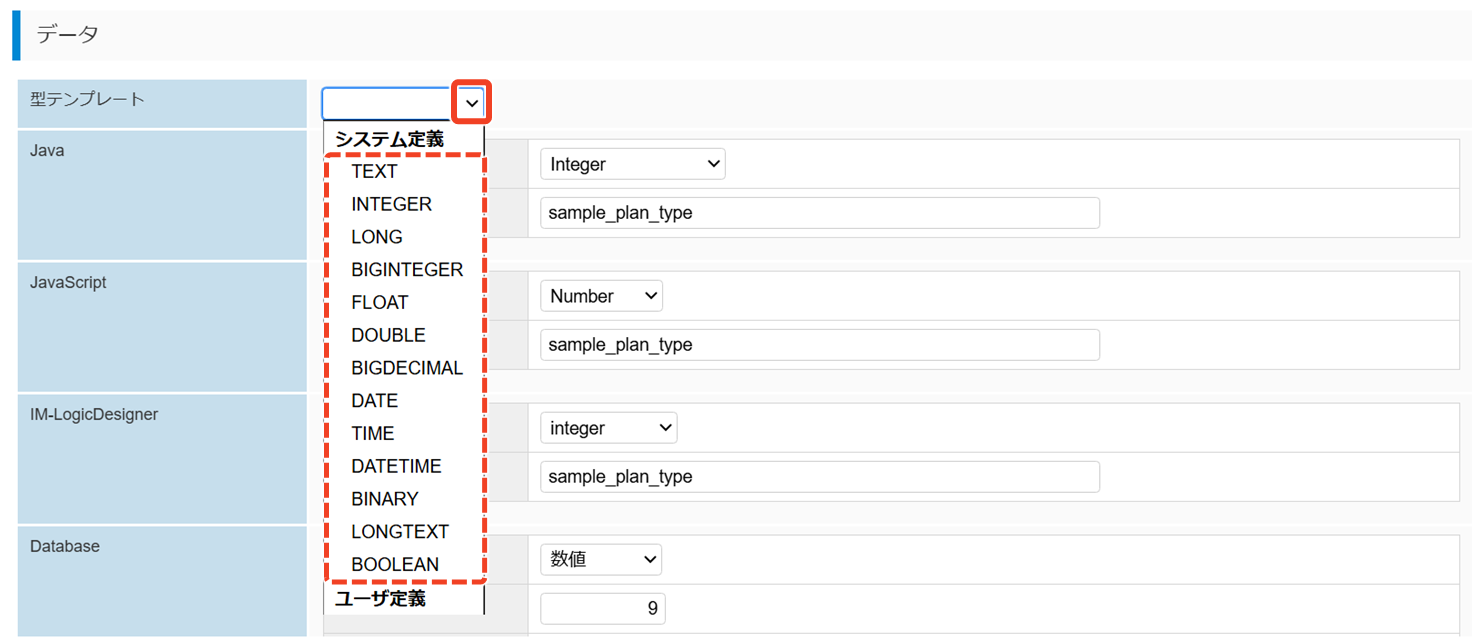Open the 型テンプレート dropdown arrow
Viewport: 1484px width, 644px height.
[x=471, y=103]
